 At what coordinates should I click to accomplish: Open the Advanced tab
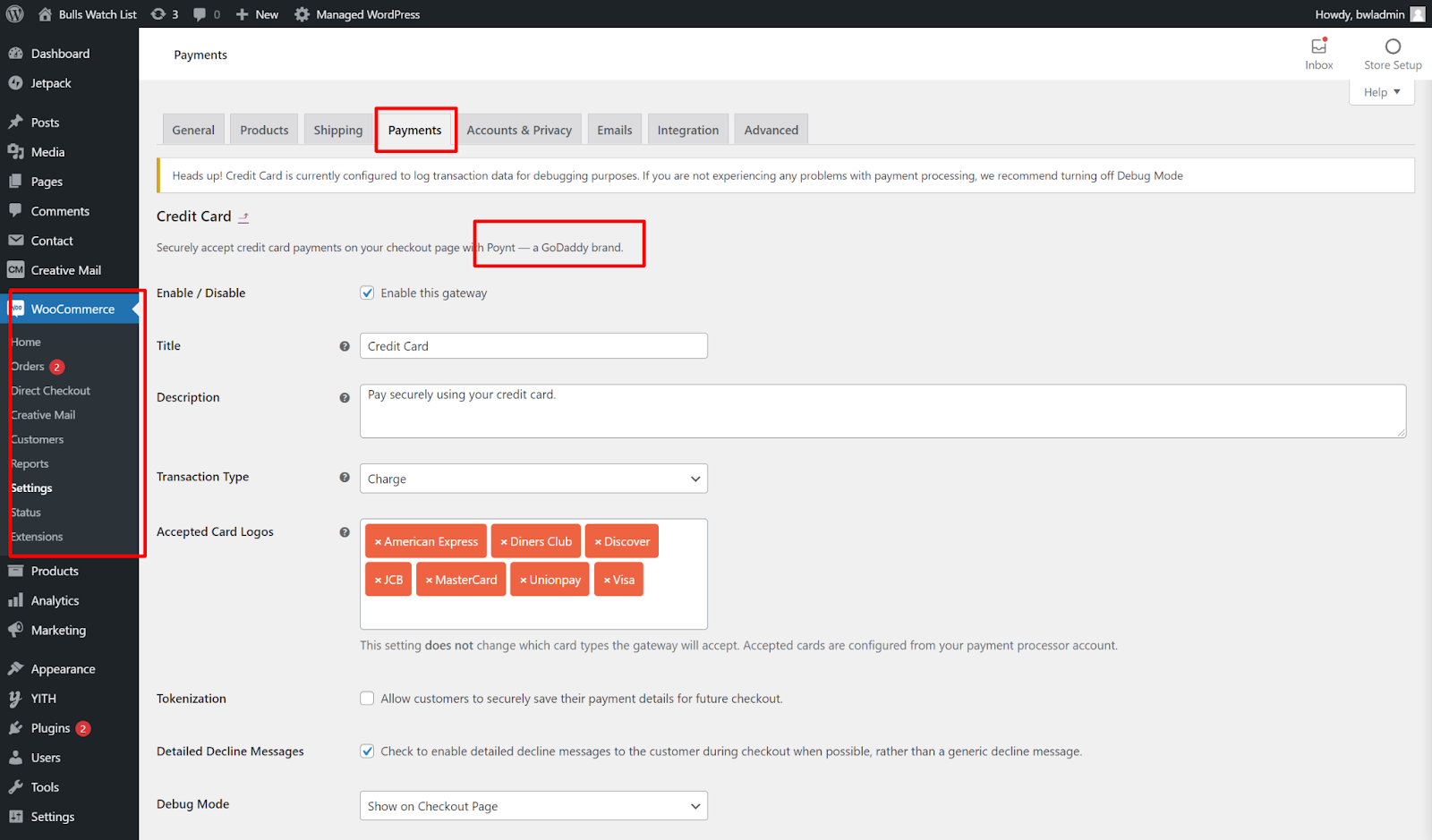pyautogui.click(x=771, y=130)
